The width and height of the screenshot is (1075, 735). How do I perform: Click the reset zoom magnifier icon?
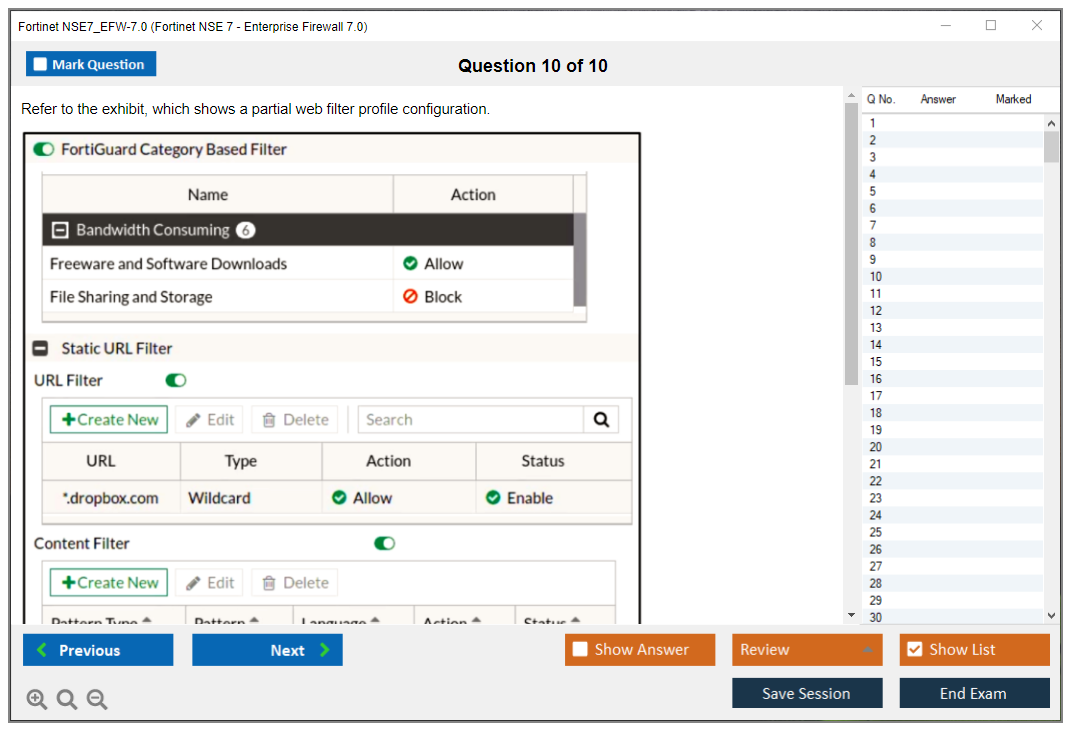click(67, 700)
